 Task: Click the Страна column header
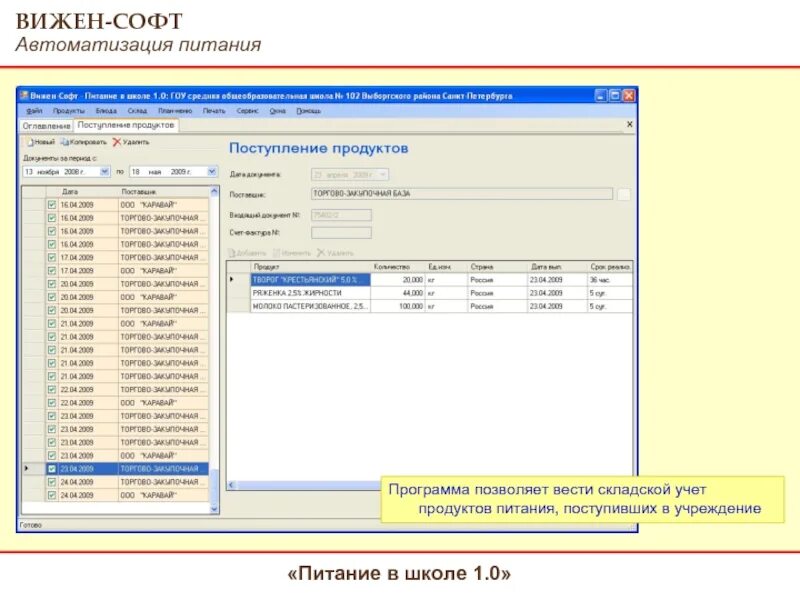coord(497,267)
